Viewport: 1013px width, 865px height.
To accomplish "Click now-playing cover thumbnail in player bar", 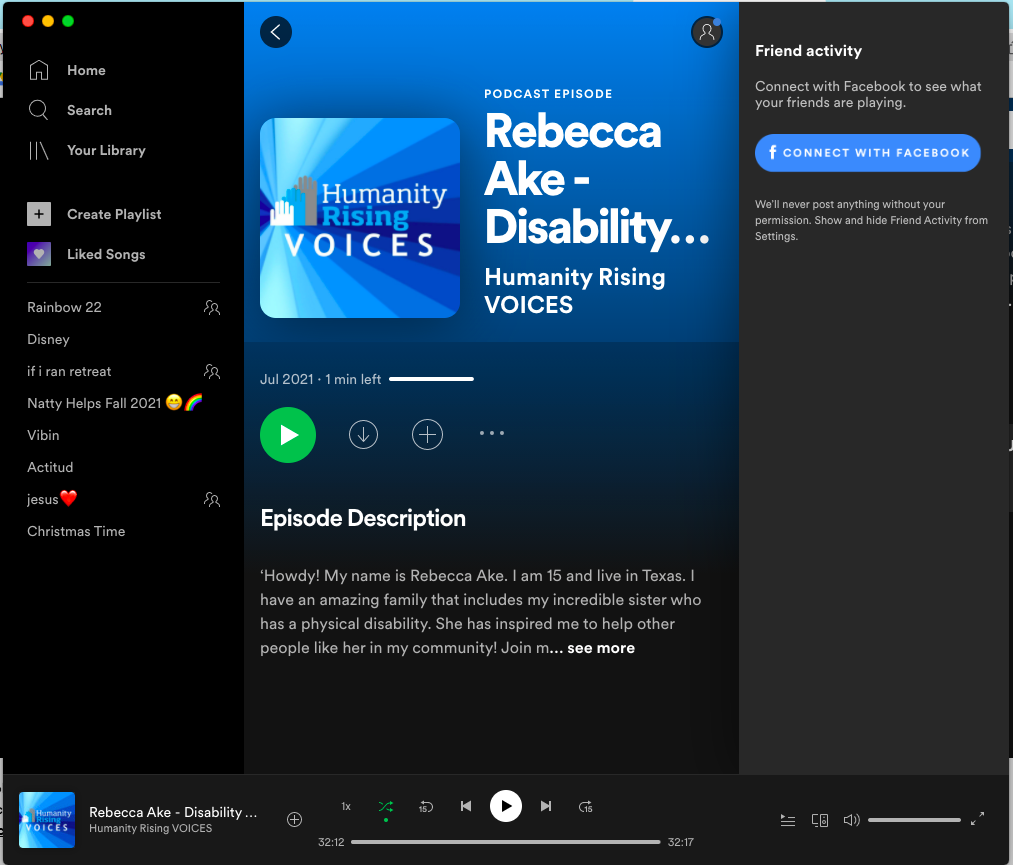I will point(47,820).
